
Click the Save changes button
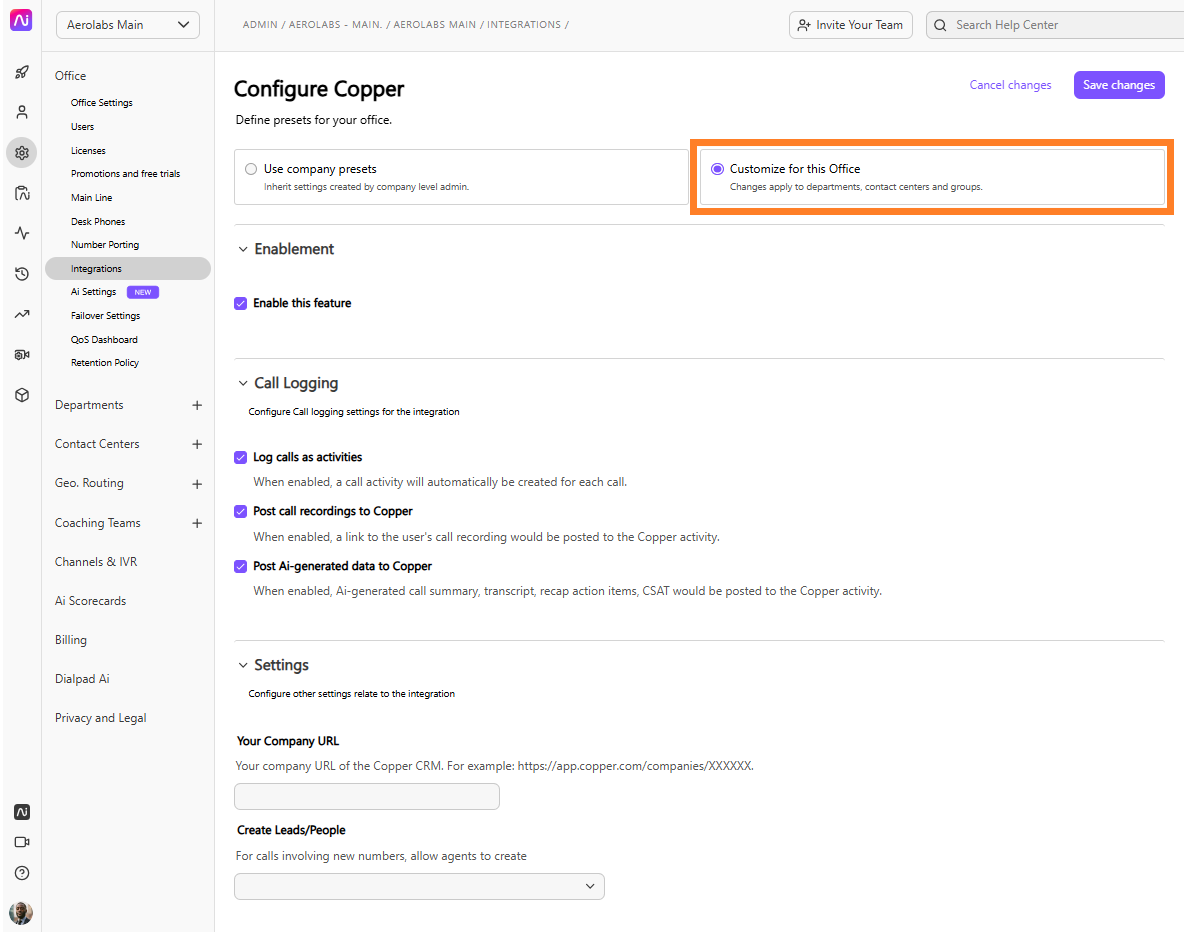[x=1118, y=85]
